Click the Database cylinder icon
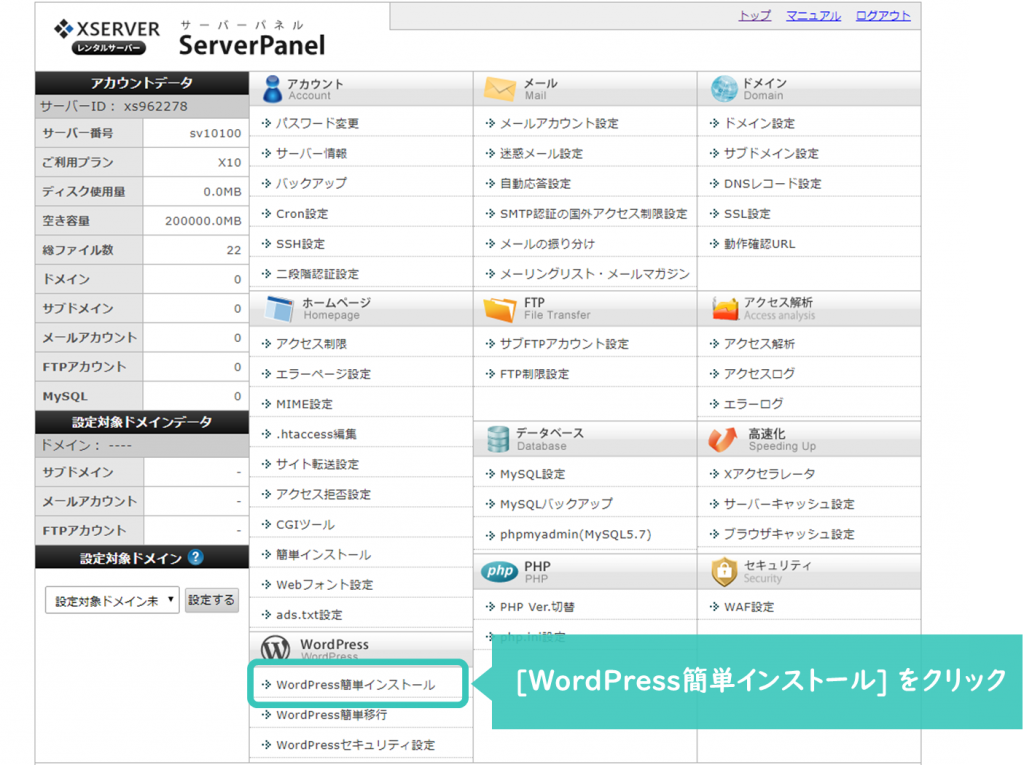1024x765 pixels. point(498,439)
